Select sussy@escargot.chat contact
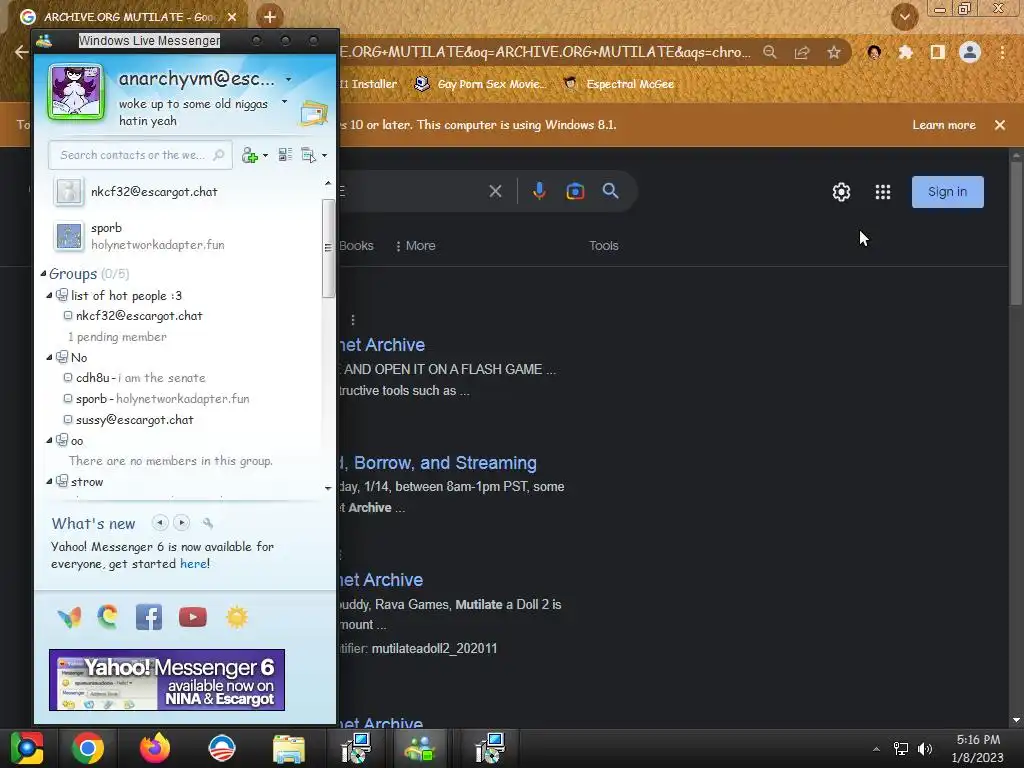 [x=128, y=420]
